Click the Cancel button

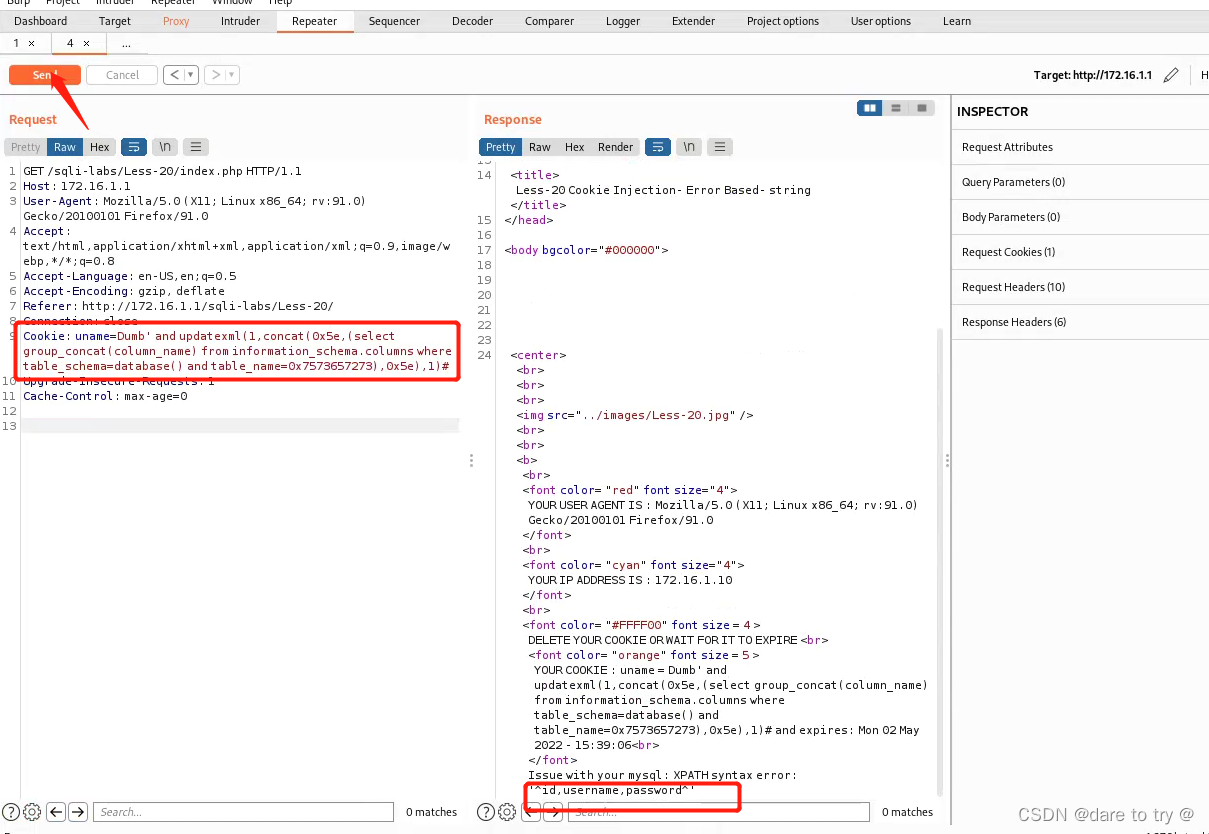[x=122, y=75]
